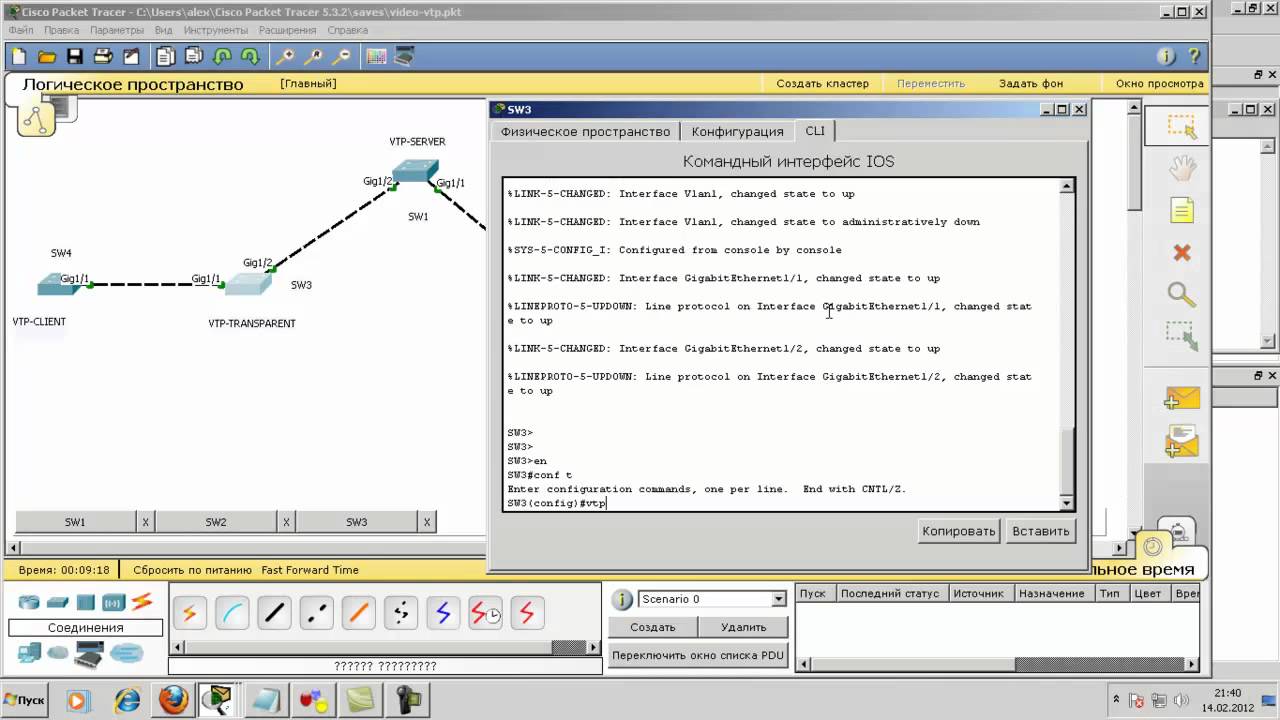Save the network with the floppy disk icon
This screenshot has width=1280, height=720.
[x=74, y=56]
